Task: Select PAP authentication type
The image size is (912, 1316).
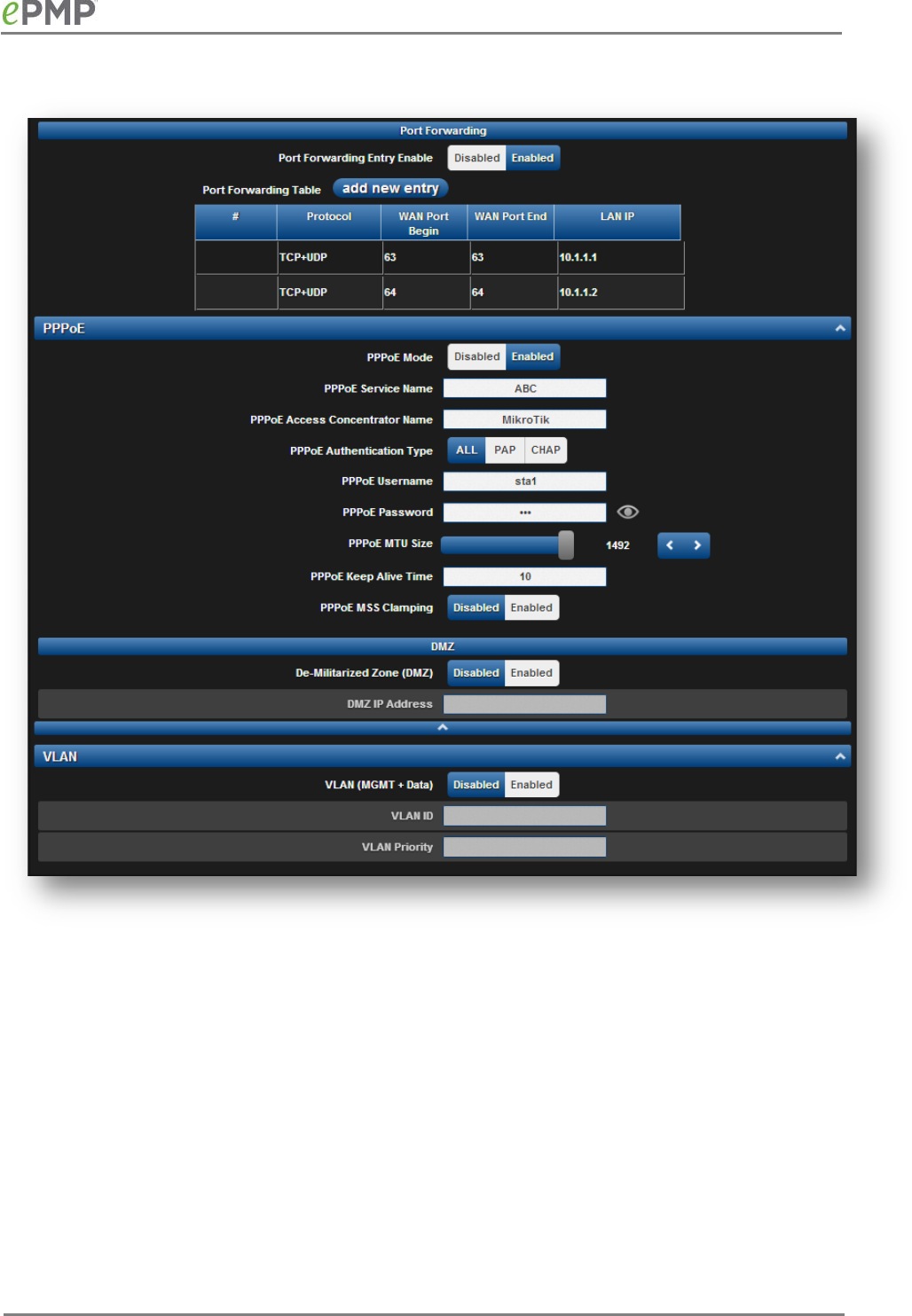Action: [505, 450]
